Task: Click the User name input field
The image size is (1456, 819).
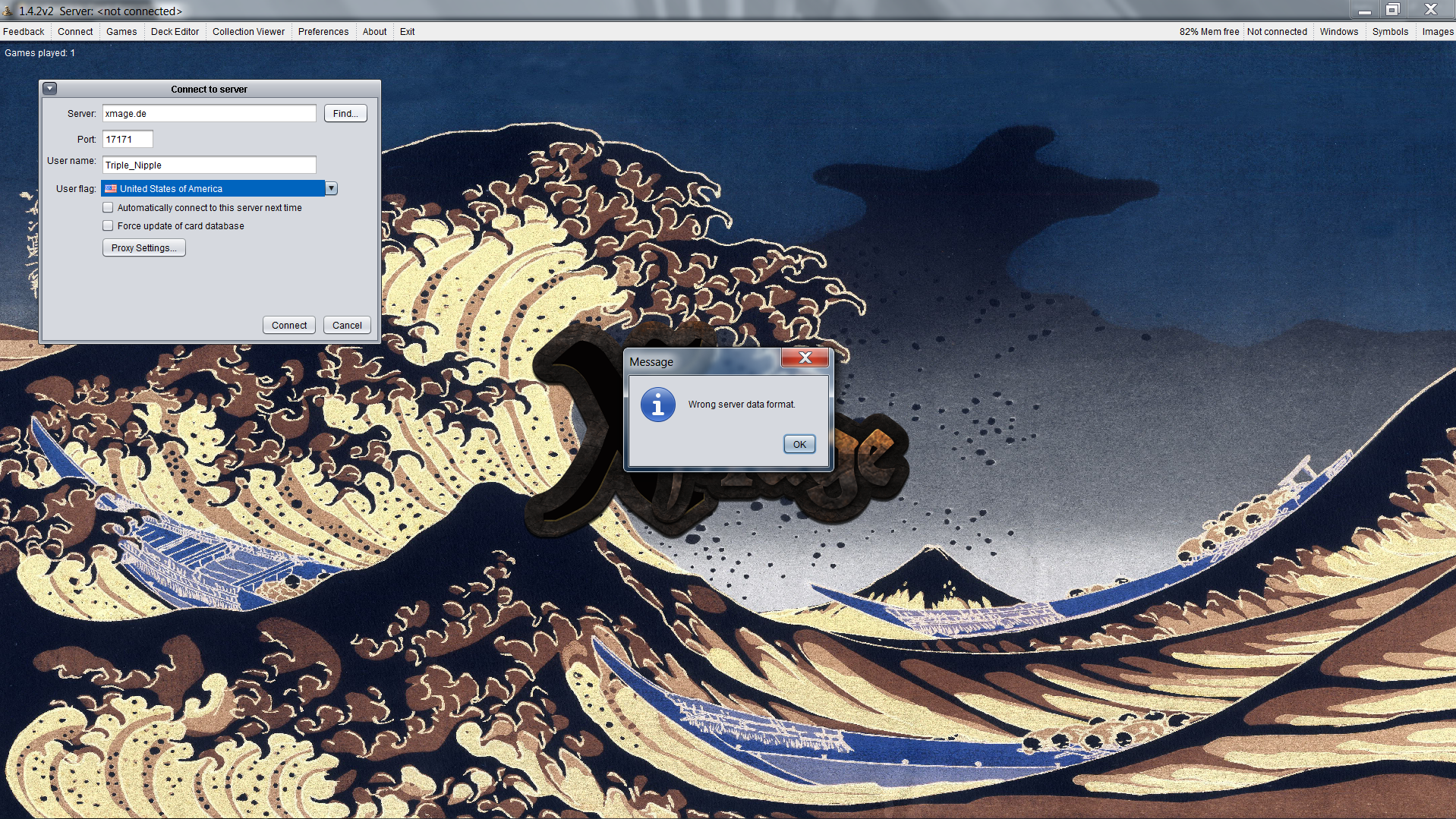Action: click(x=209, y=165)
